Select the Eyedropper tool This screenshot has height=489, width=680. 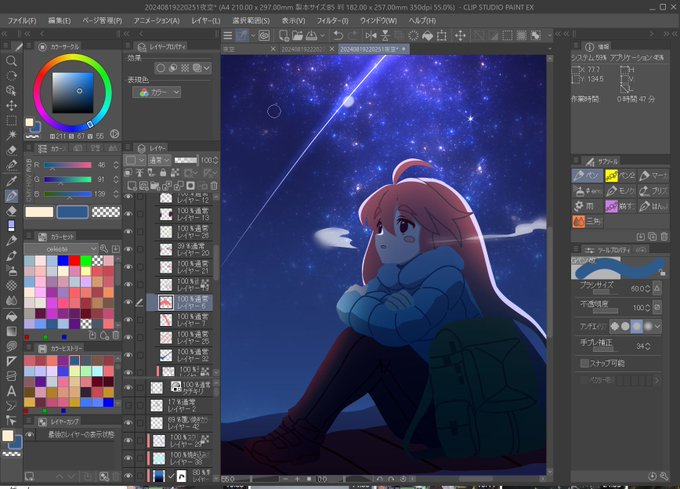pyautogui.click(x=11, y=180)
